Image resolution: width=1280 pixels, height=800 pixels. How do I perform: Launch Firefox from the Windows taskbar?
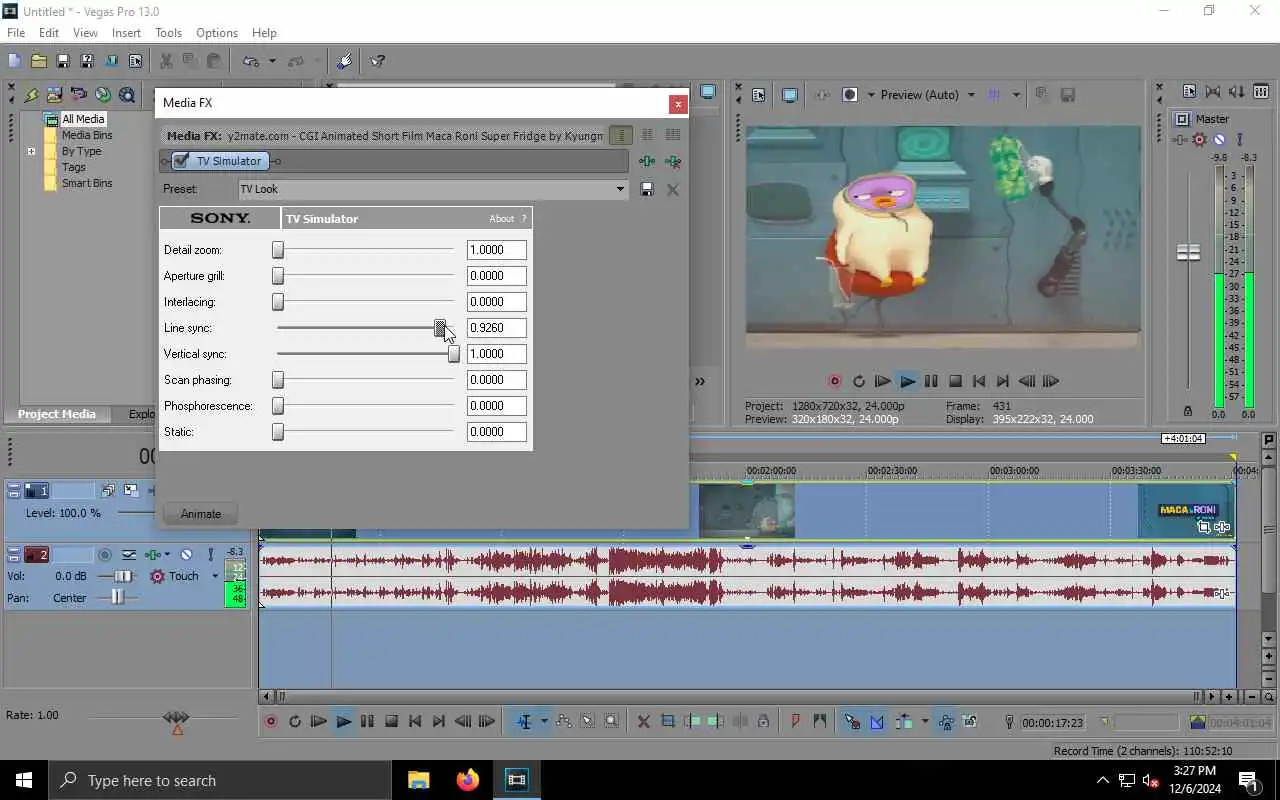point(467,780)
